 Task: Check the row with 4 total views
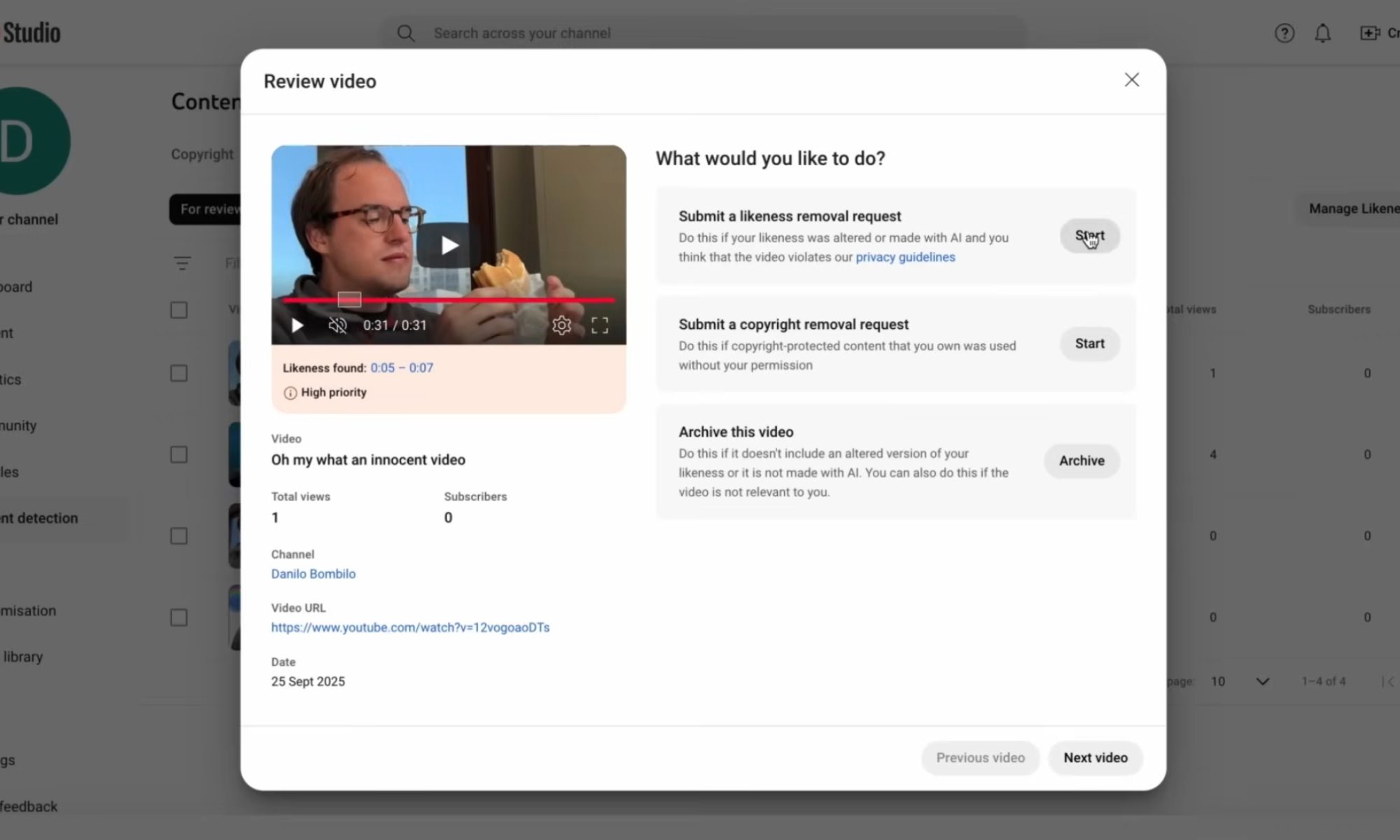tap(179, 454)
